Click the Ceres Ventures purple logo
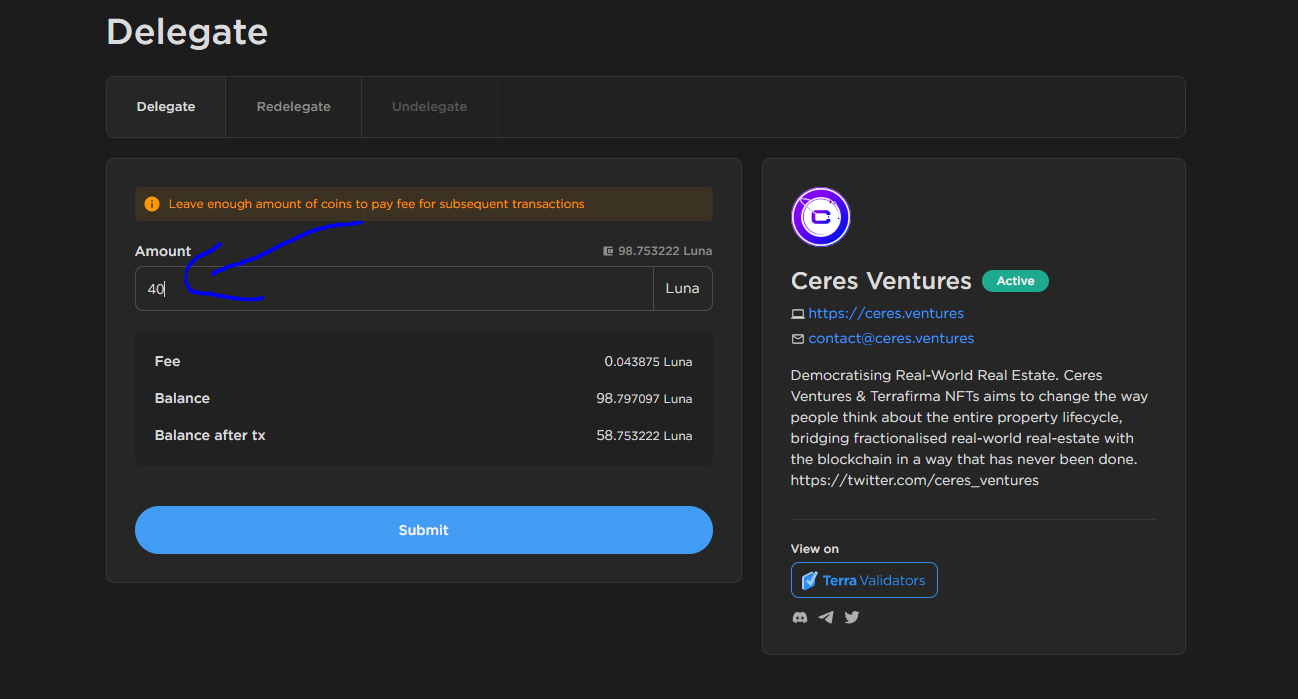Image resolution: width=1298 pixels, height=699 pixels. coord(820,217)
